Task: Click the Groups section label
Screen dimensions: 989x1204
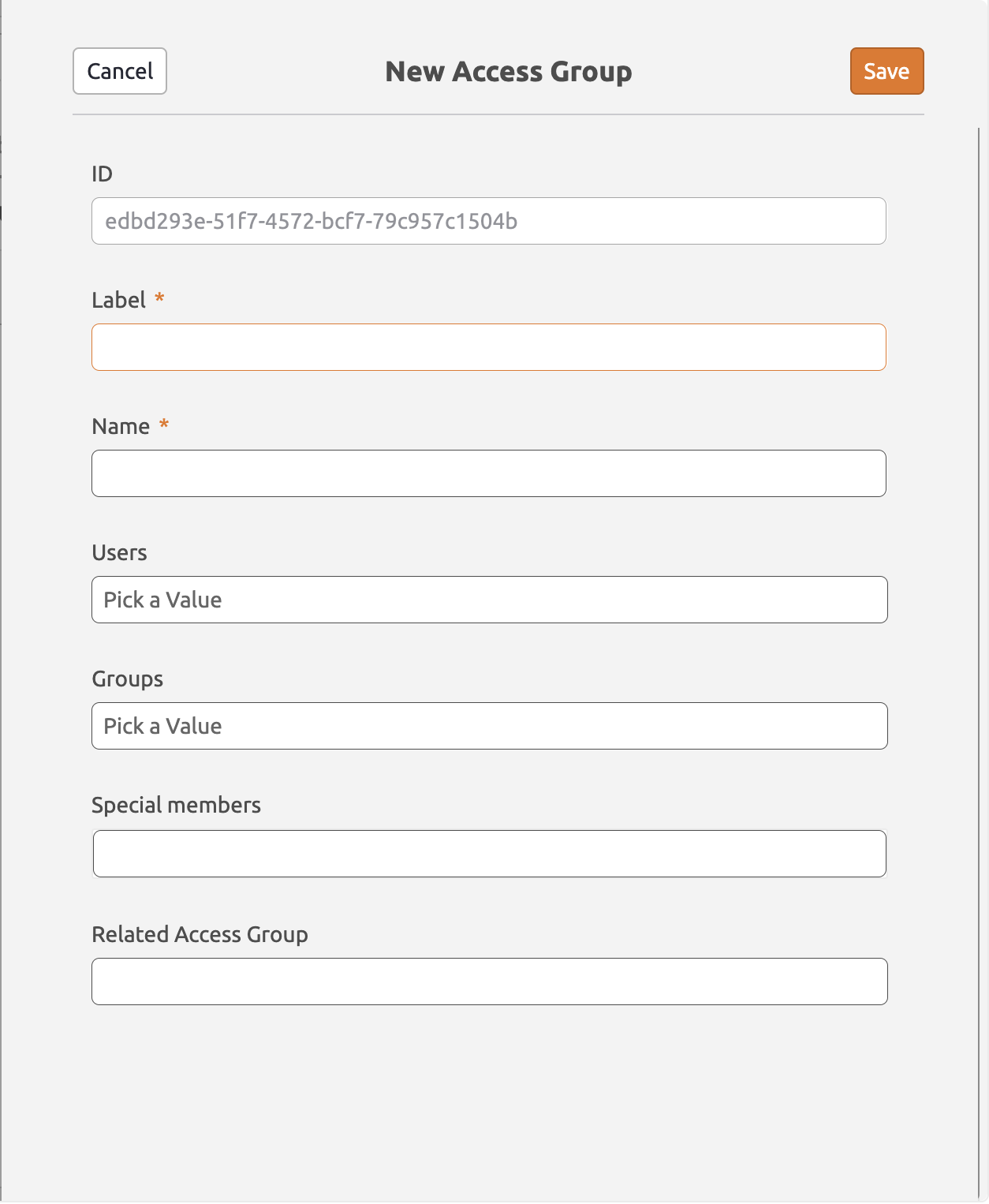Action: click(x=127, y=679)
